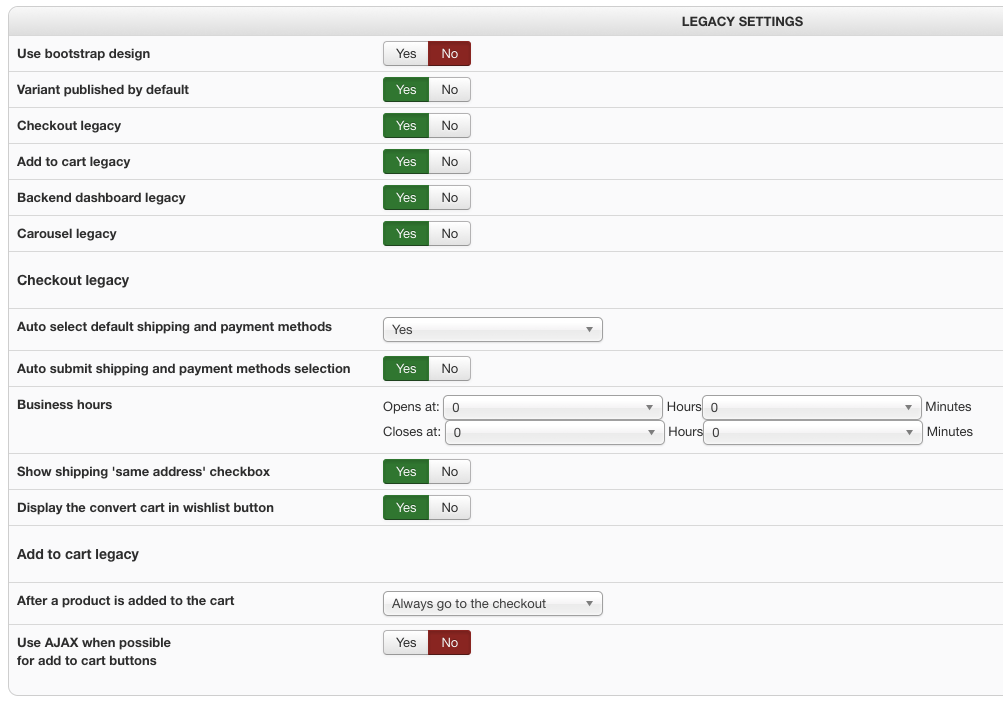1003x706 pixels.
Task: Switch Backend dashboard legacy to No
Action: point(450,198)
